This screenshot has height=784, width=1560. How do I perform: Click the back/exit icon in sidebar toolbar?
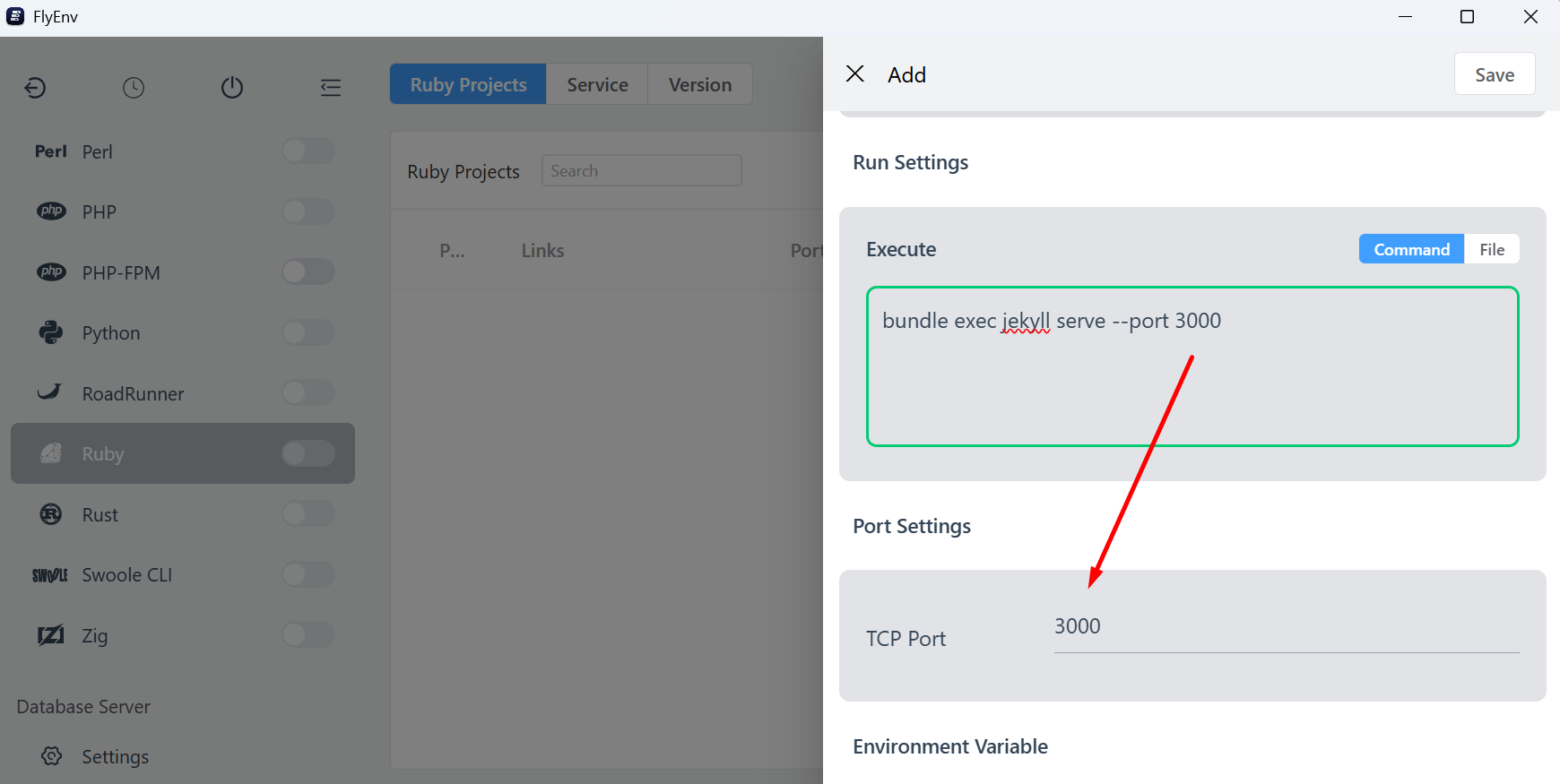point(35,87)
